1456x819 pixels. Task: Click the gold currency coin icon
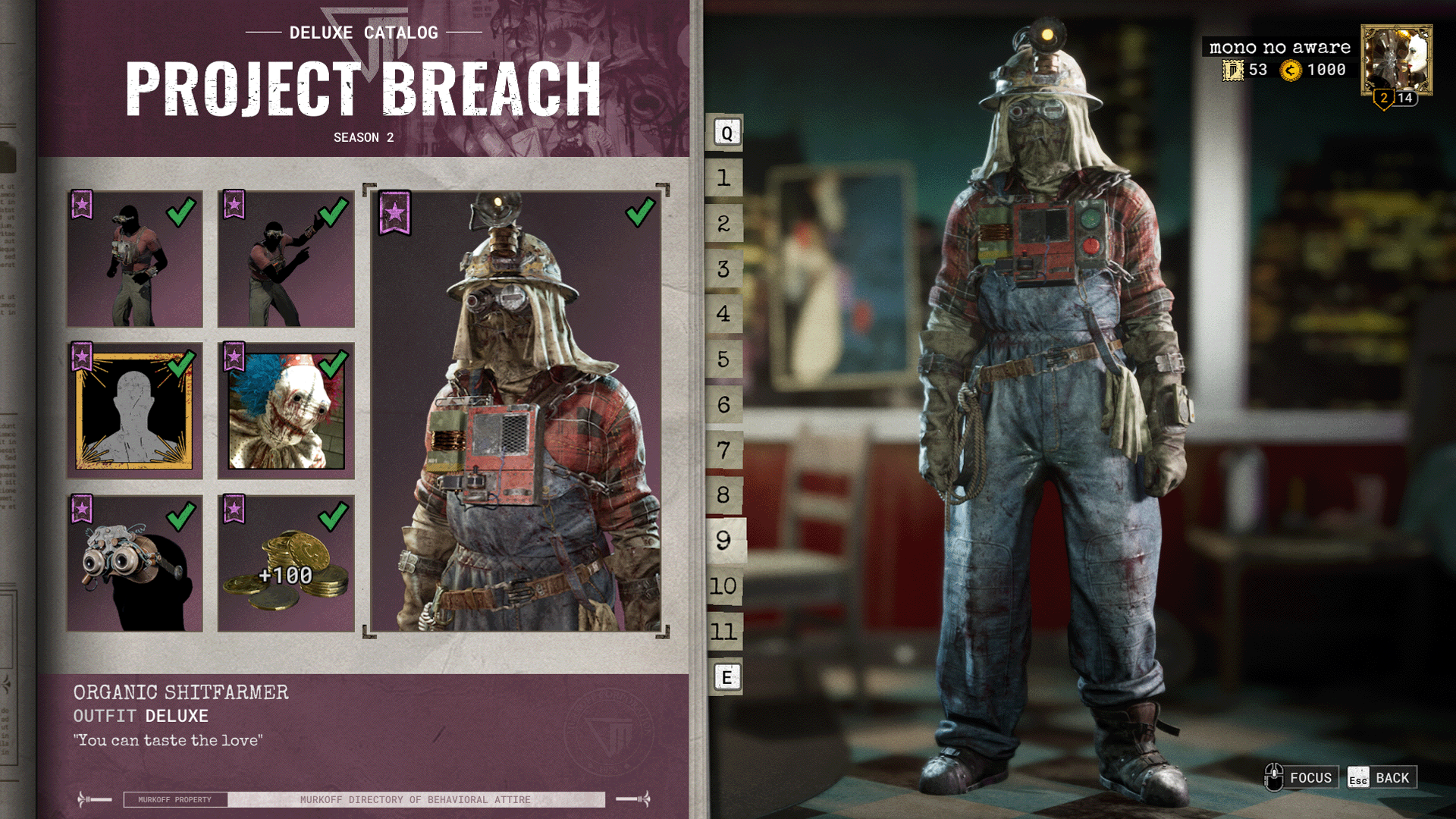click(1291, 70)
